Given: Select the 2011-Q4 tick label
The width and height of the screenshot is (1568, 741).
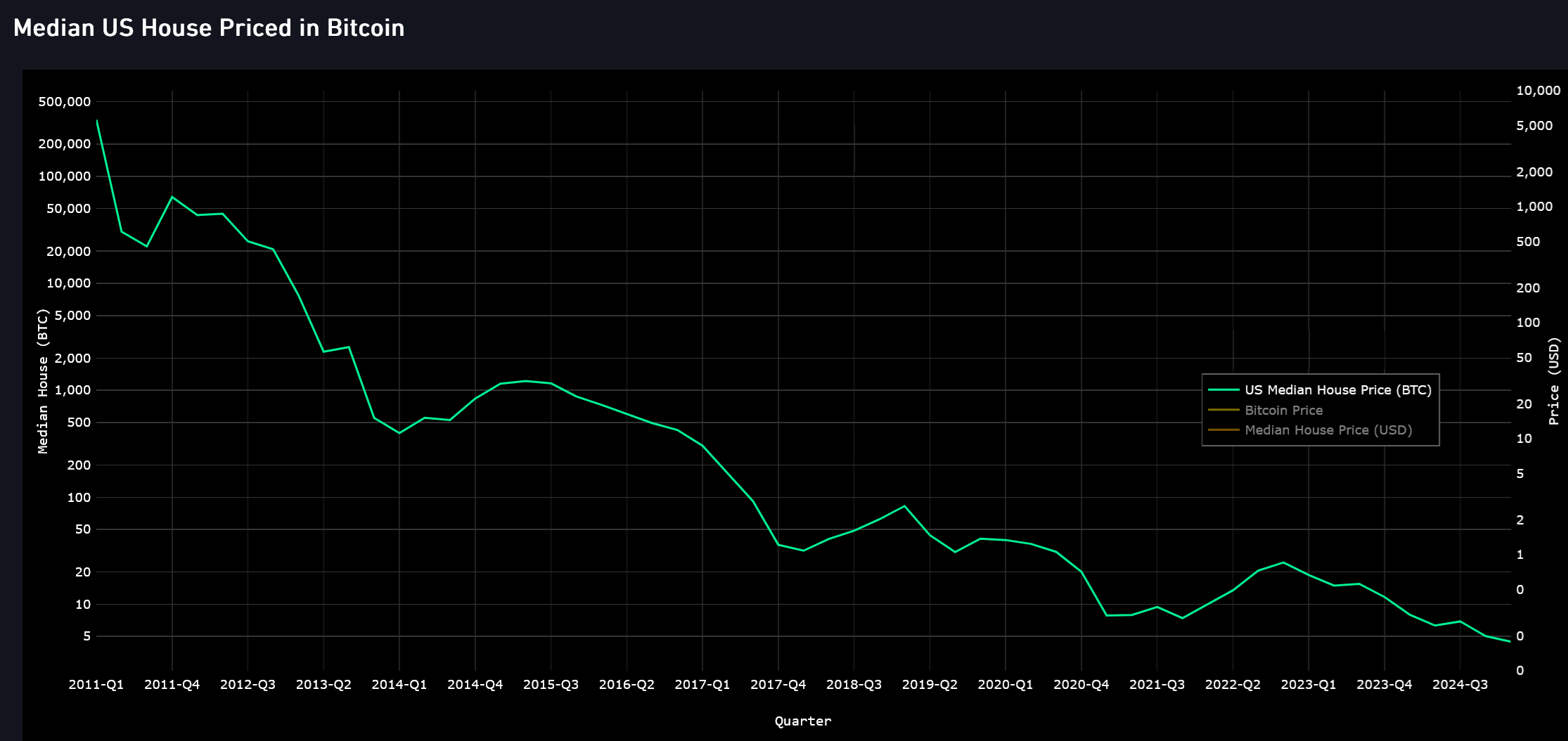Looking at the screenshot, I should 172,685.
